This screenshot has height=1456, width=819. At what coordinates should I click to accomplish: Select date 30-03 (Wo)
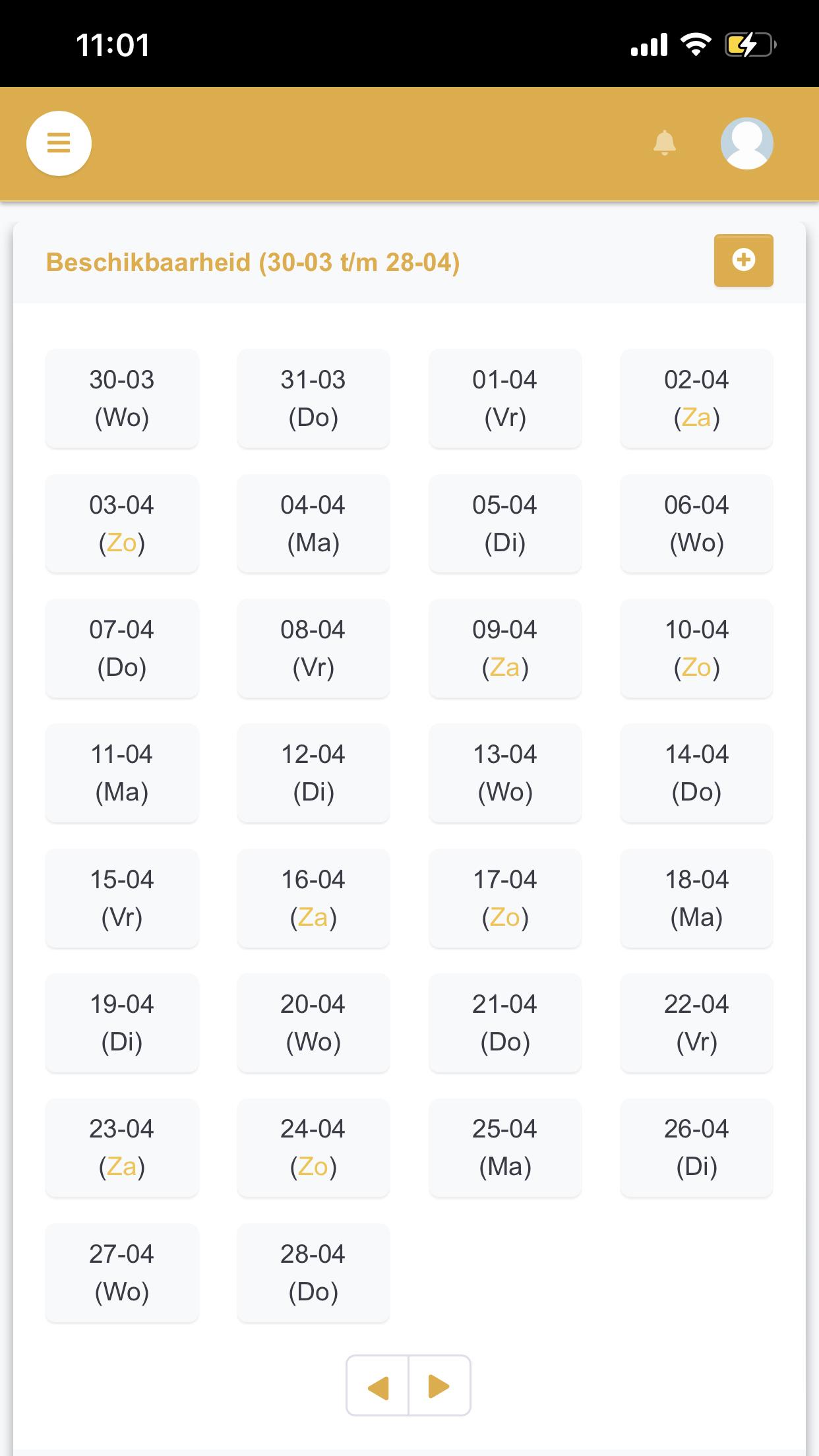click(x=122, y=398)
